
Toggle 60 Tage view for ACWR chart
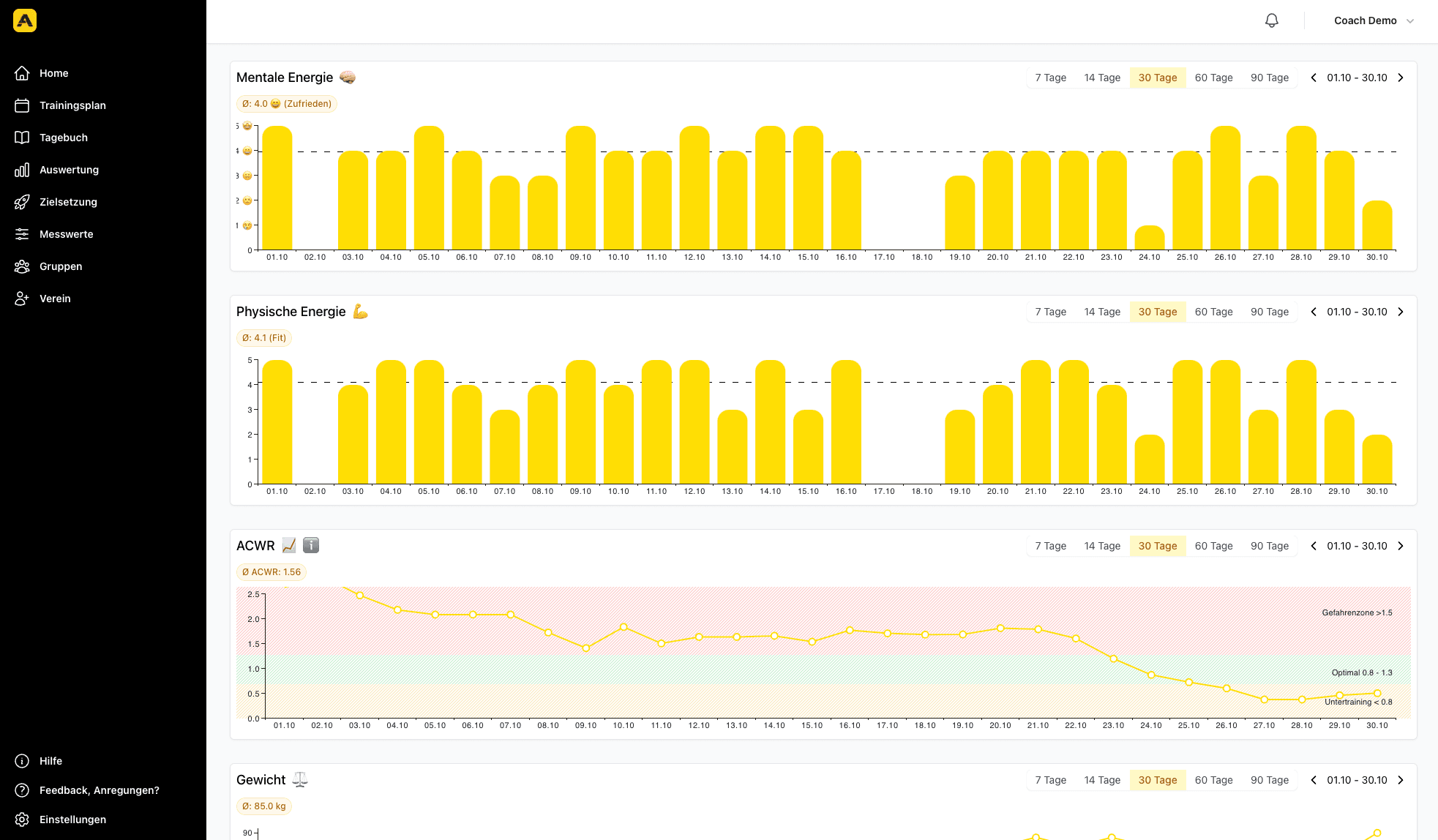click(1213, 545)
